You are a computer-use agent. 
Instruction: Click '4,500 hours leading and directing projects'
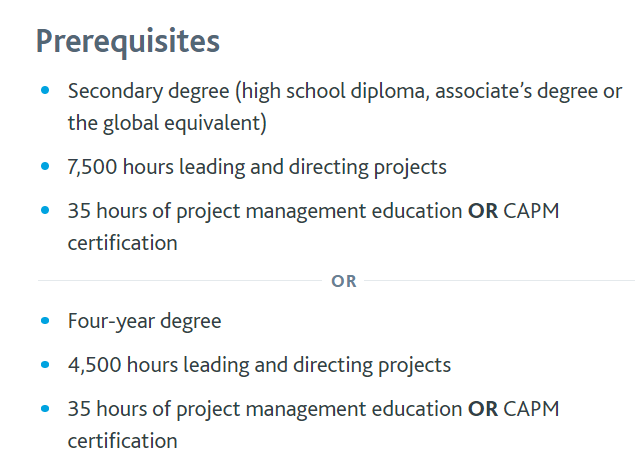point(259,365)
